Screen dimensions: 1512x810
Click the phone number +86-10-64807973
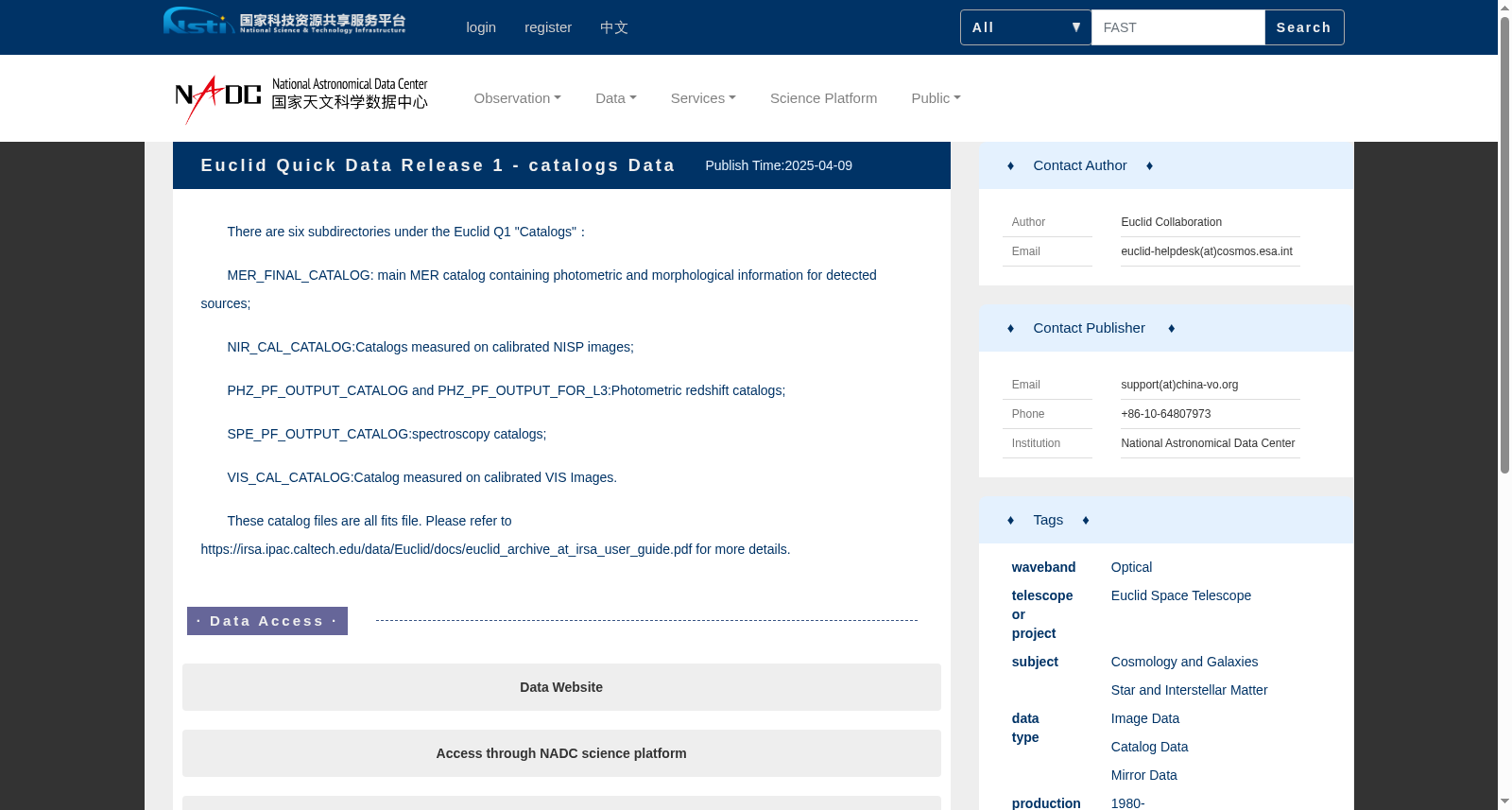pyautogui.click(x=1165, y=414)
